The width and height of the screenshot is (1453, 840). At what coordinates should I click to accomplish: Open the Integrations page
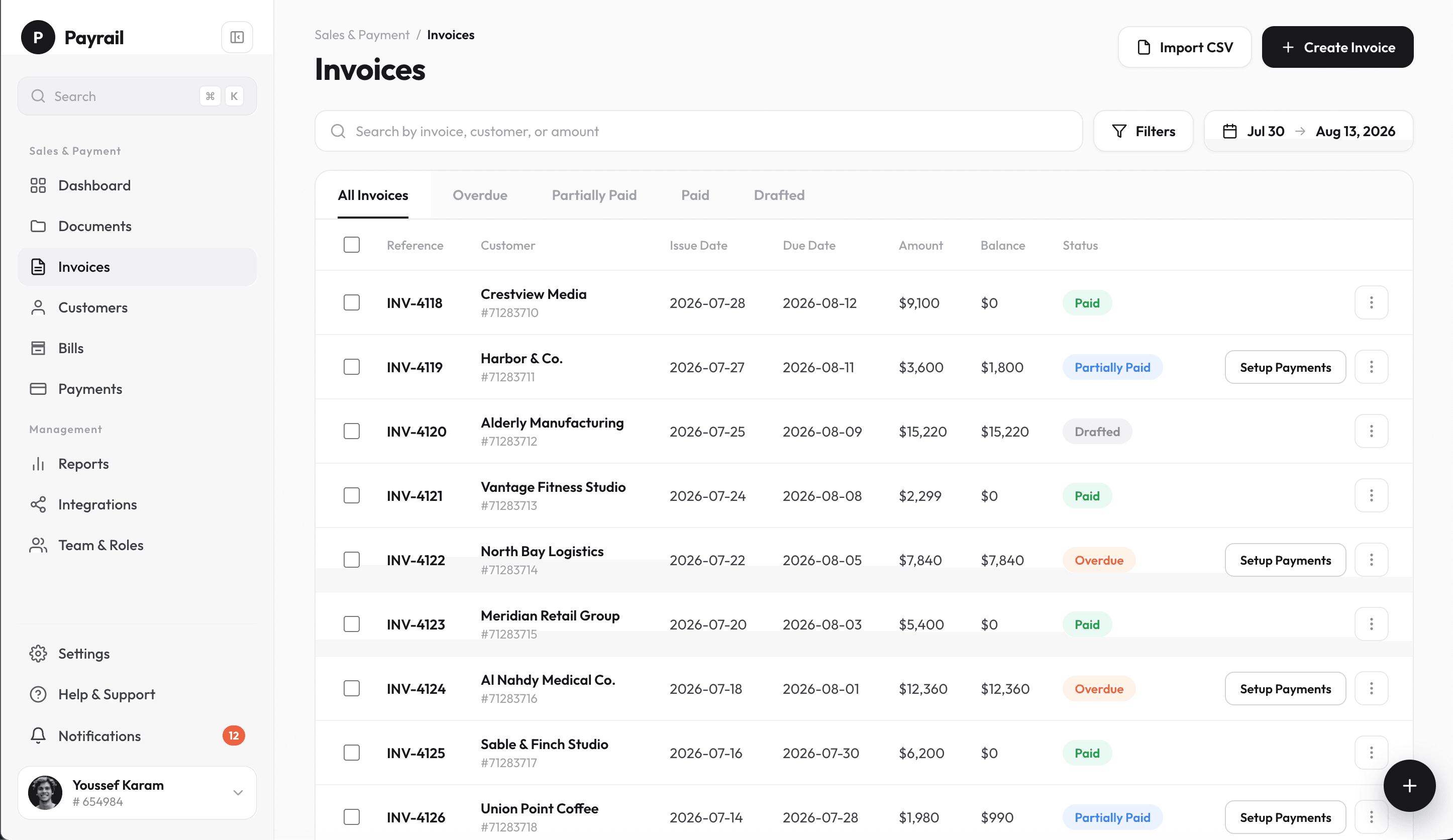click(137, 504)
